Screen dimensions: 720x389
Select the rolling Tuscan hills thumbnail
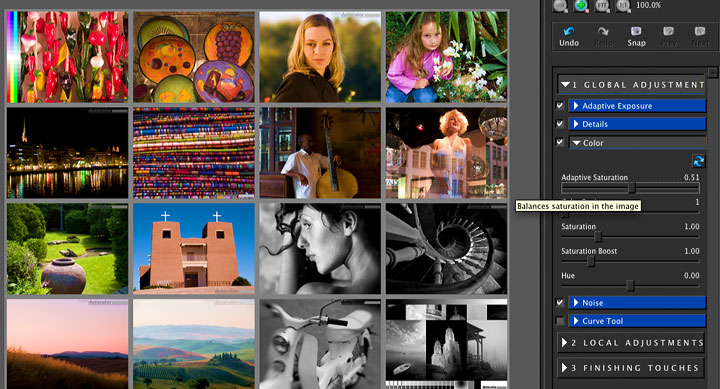[194, 344]
